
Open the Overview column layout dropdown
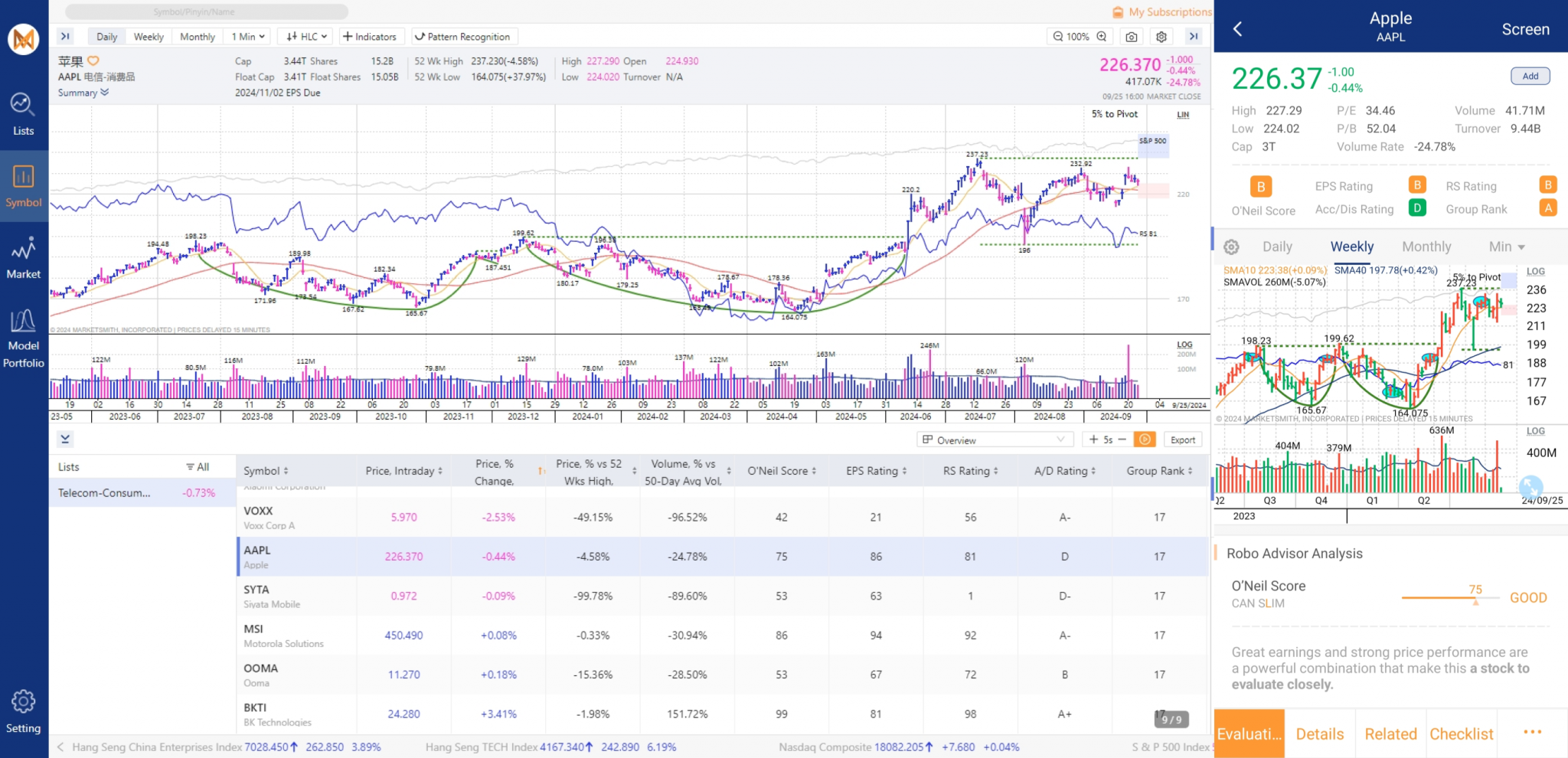coord(993,440)
